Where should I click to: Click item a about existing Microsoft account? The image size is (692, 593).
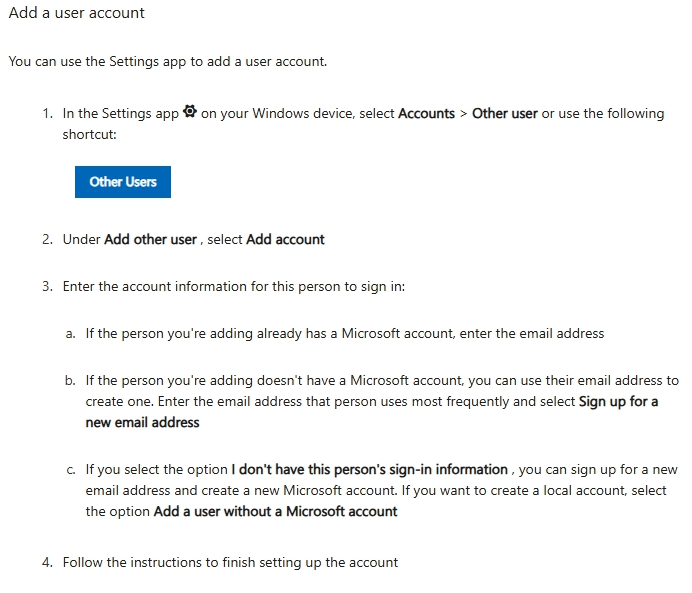tap(345, 333)
